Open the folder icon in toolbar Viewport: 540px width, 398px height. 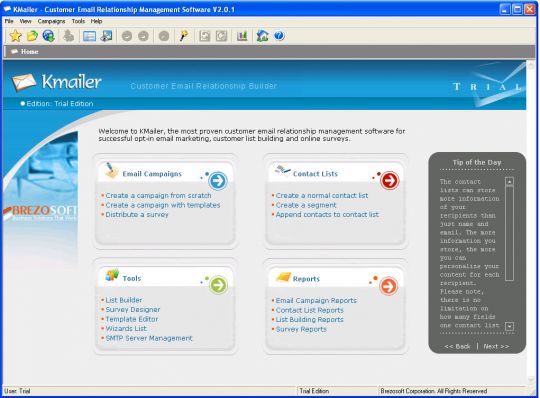tap(32, 36)
